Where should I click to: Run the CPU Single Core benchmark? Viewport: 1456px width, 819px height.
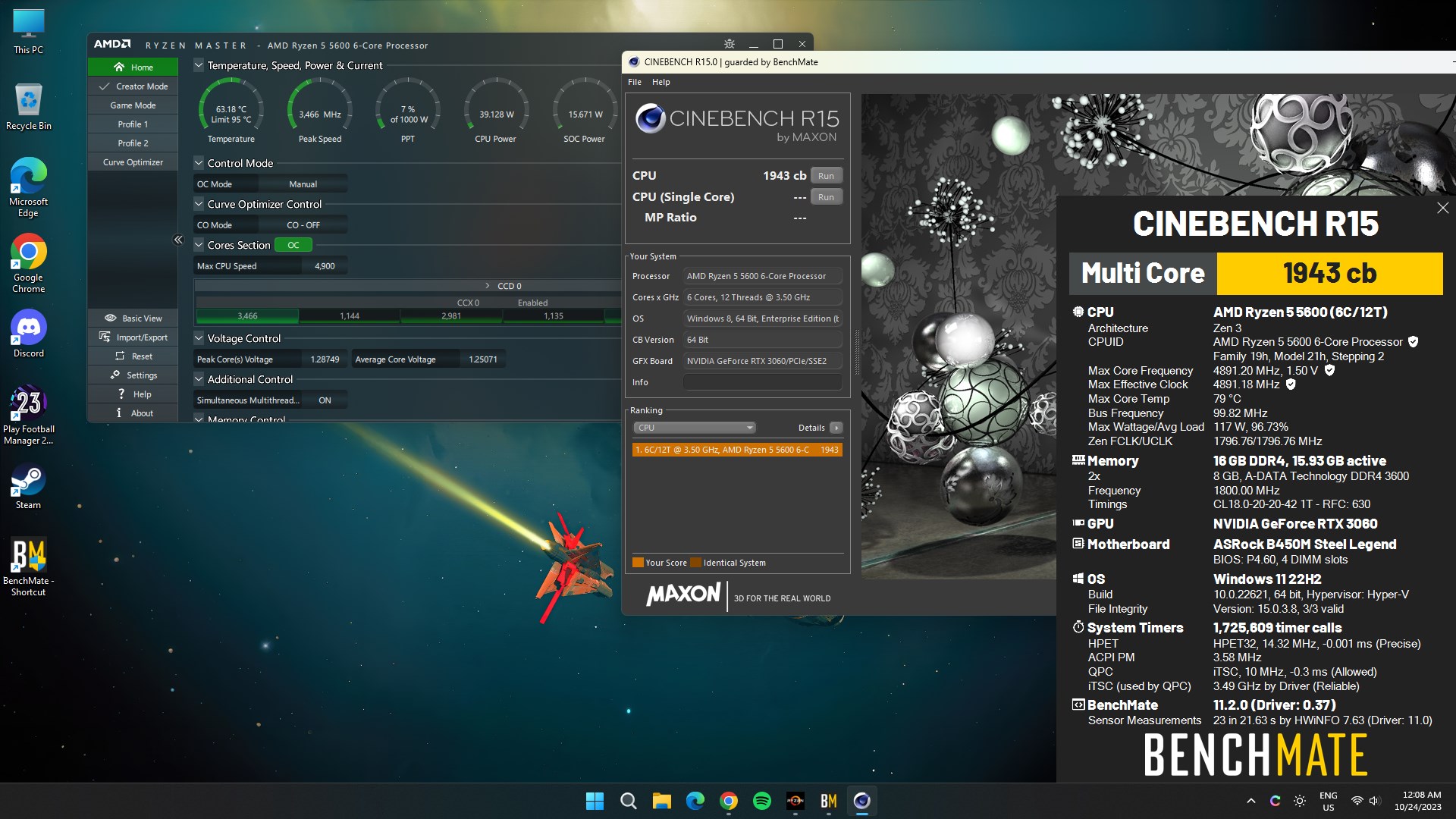point(826,196)
